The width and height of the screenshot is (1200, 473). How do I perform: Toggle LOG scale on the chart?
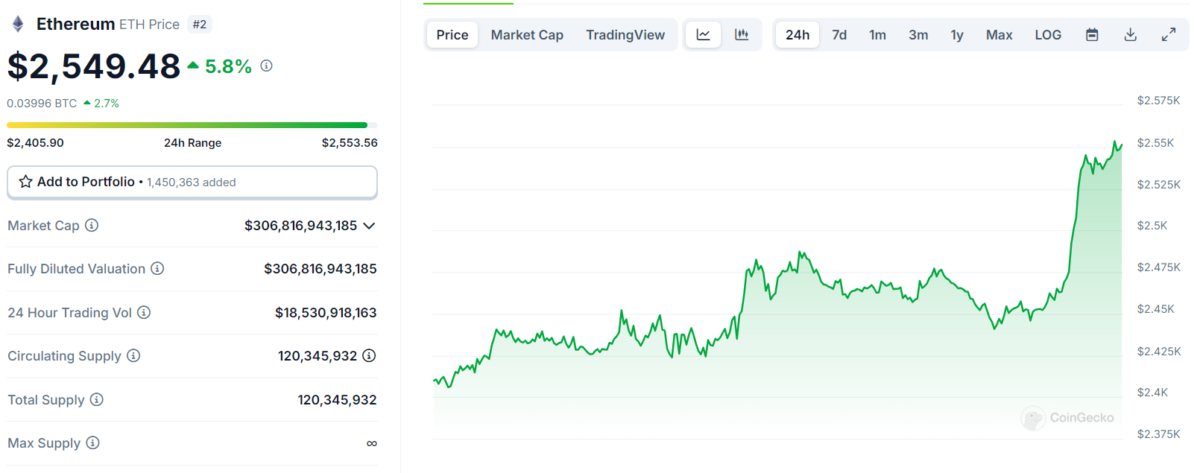[x=1048, y=35]
